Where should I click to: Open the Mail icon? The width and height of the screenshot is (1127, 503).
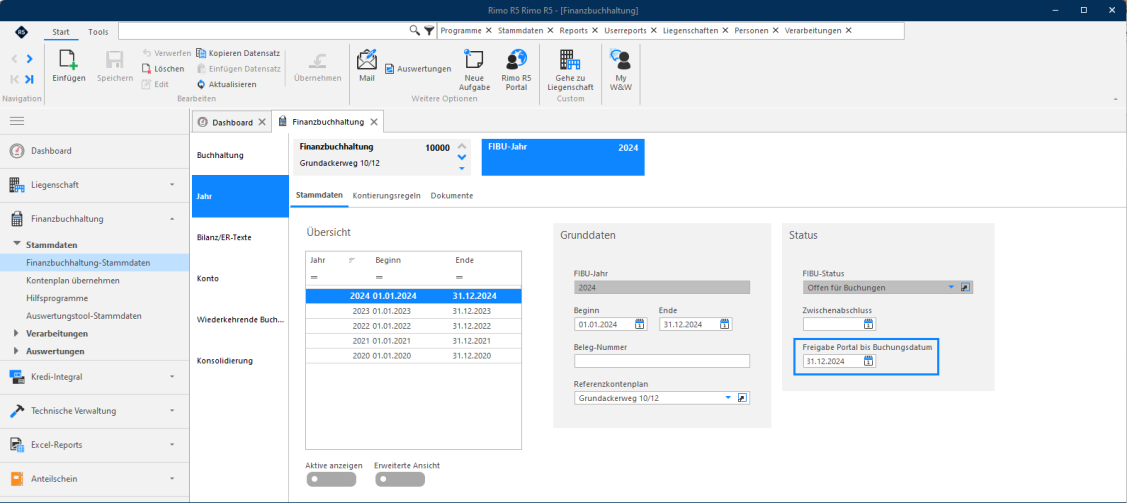point(367,59)
